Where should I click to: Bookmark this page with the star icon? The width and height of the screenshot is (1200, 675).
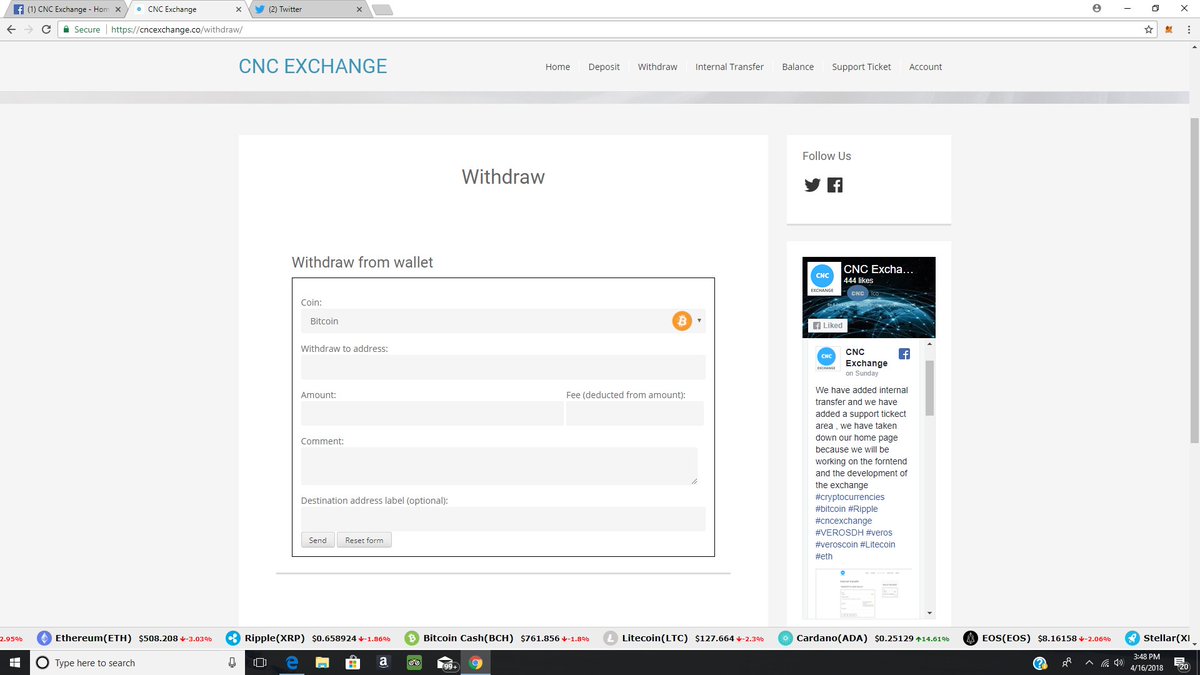[1150, 29]
